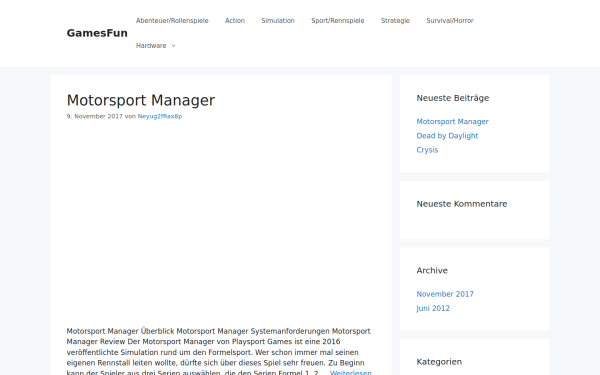Open the Crysis post link
Screen dimensions: 600x375
coord(427,150)
